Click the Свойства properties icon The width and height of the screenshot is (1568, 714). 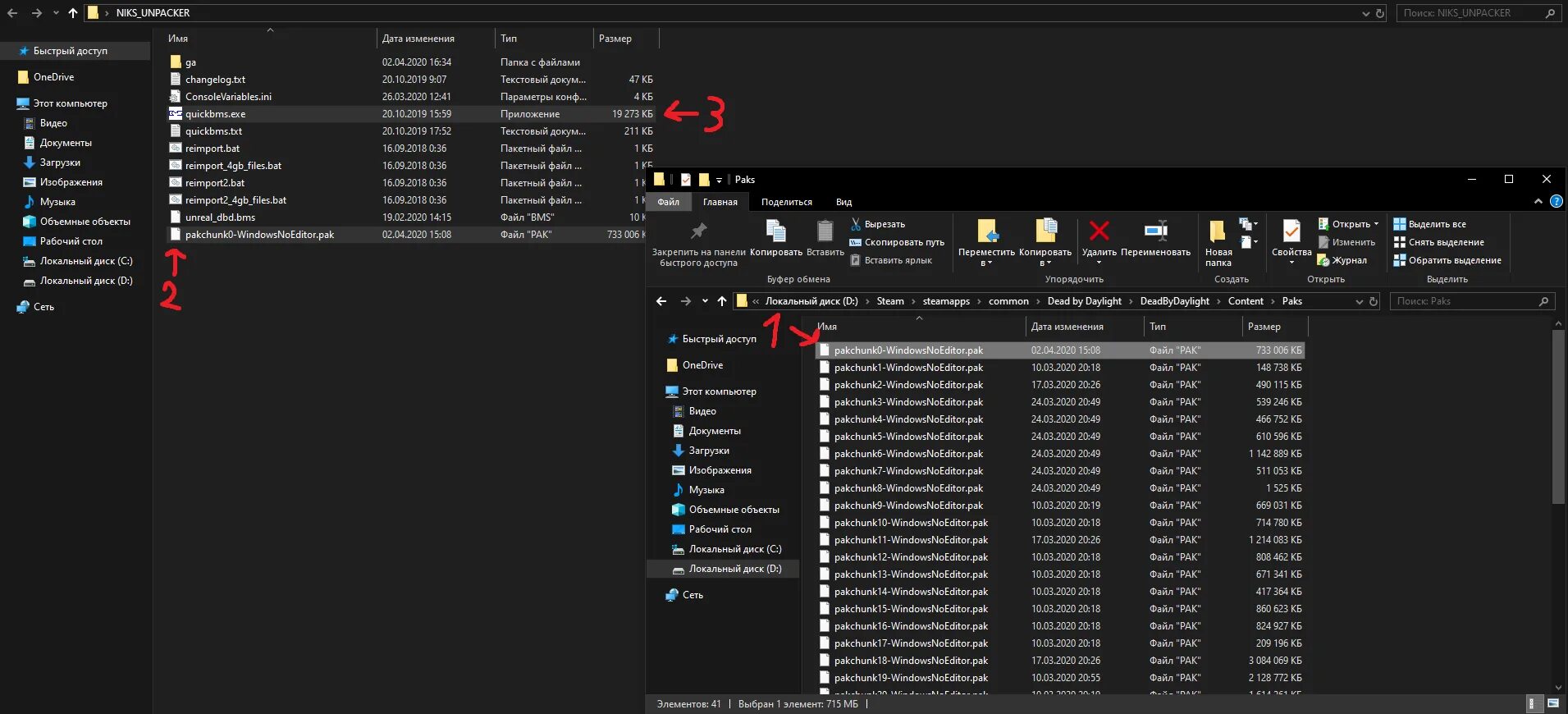pyautogui.click(x=1291, y=231)
